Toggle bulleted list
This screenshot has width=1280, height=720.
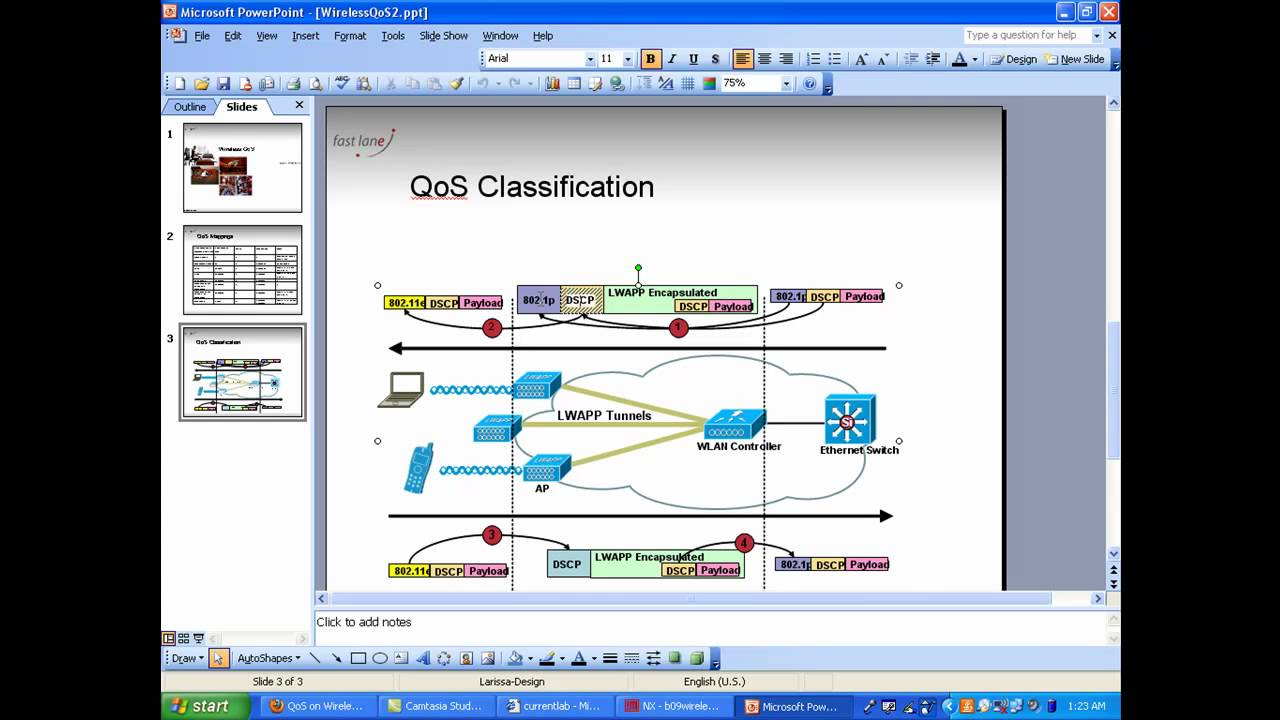(x=835, y=59)
